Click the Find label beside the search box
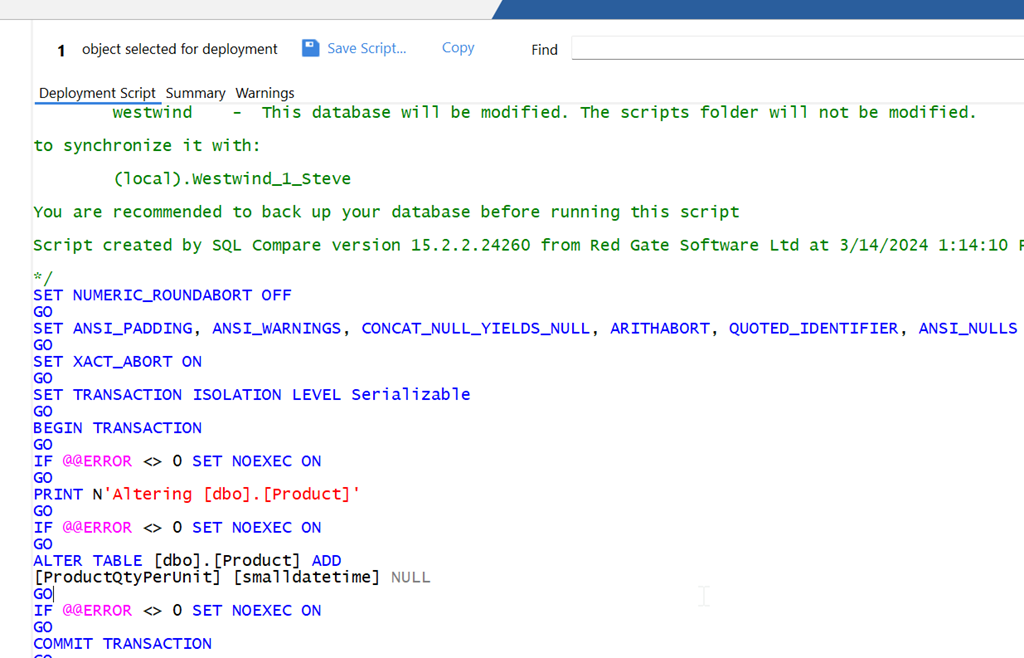This screenshot has width=1024, height=658. click(544, 50)
